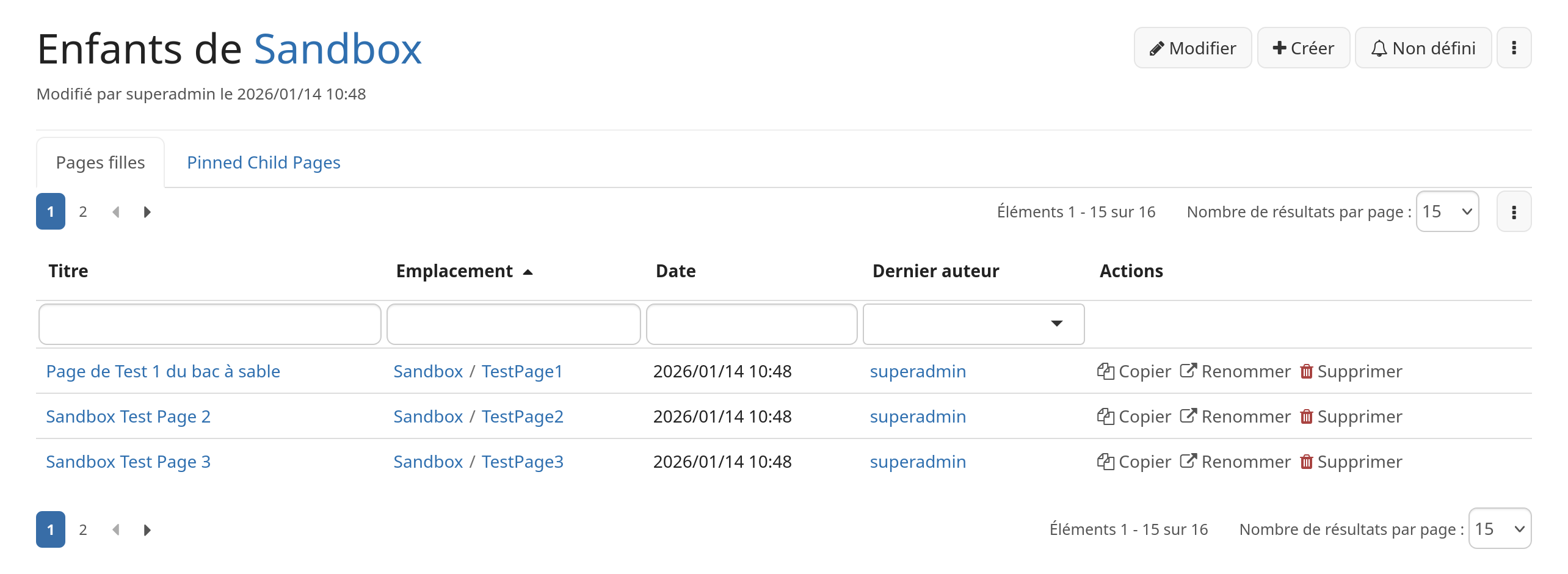Expand top results-per-page dropdown
This screenshot has height=574, width=1568.
(1447, 211)
